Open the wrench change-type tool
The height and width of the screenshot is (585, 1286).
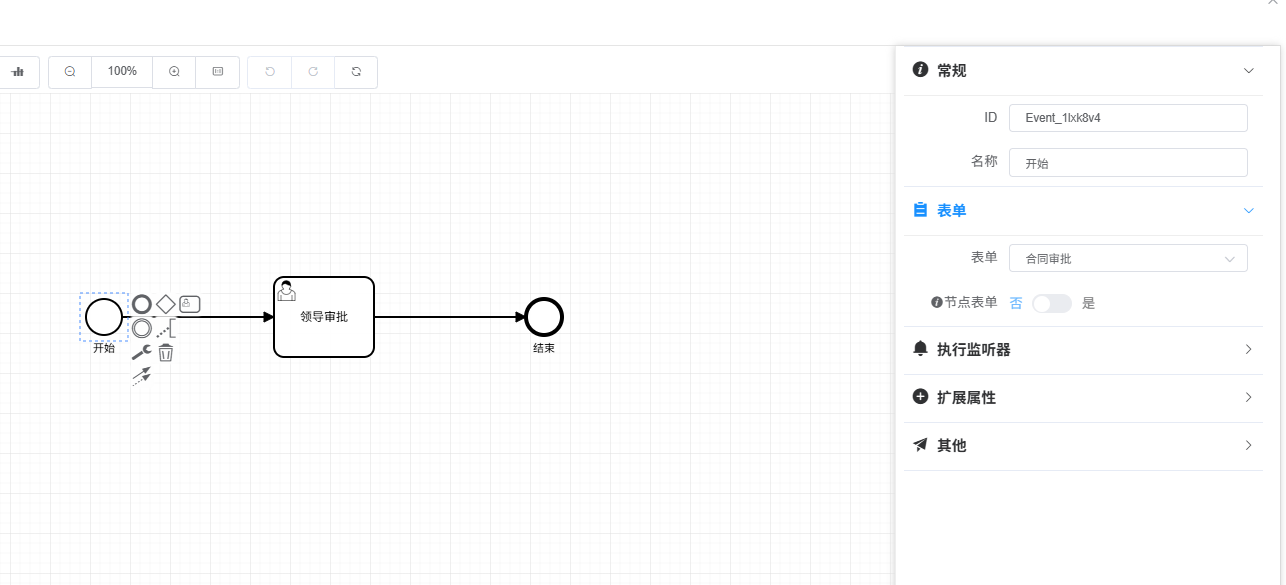142,352
